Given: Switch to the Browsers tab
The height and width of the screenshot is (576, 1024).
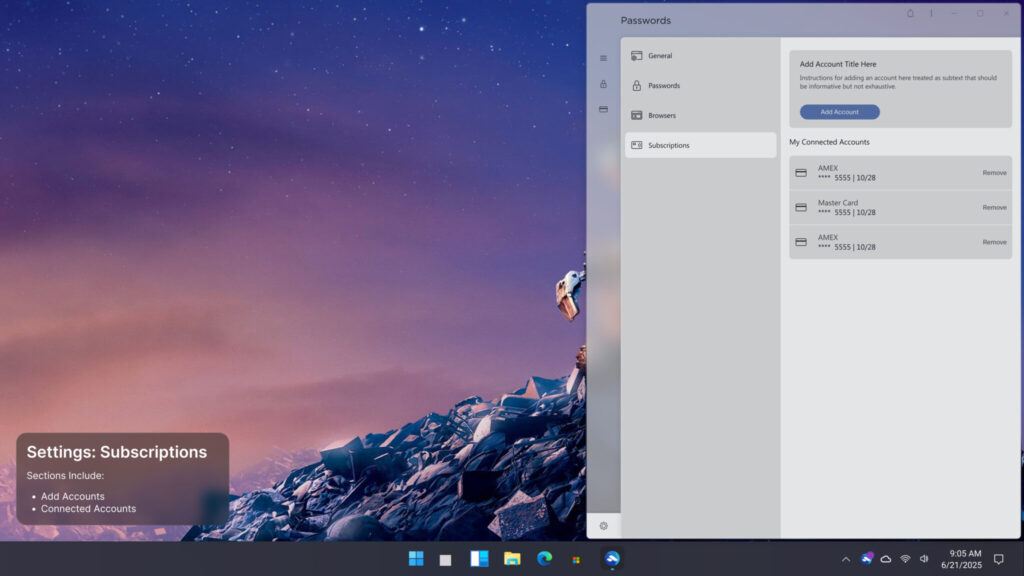Looking at the screenshot, I should click(x=699, y=115).
